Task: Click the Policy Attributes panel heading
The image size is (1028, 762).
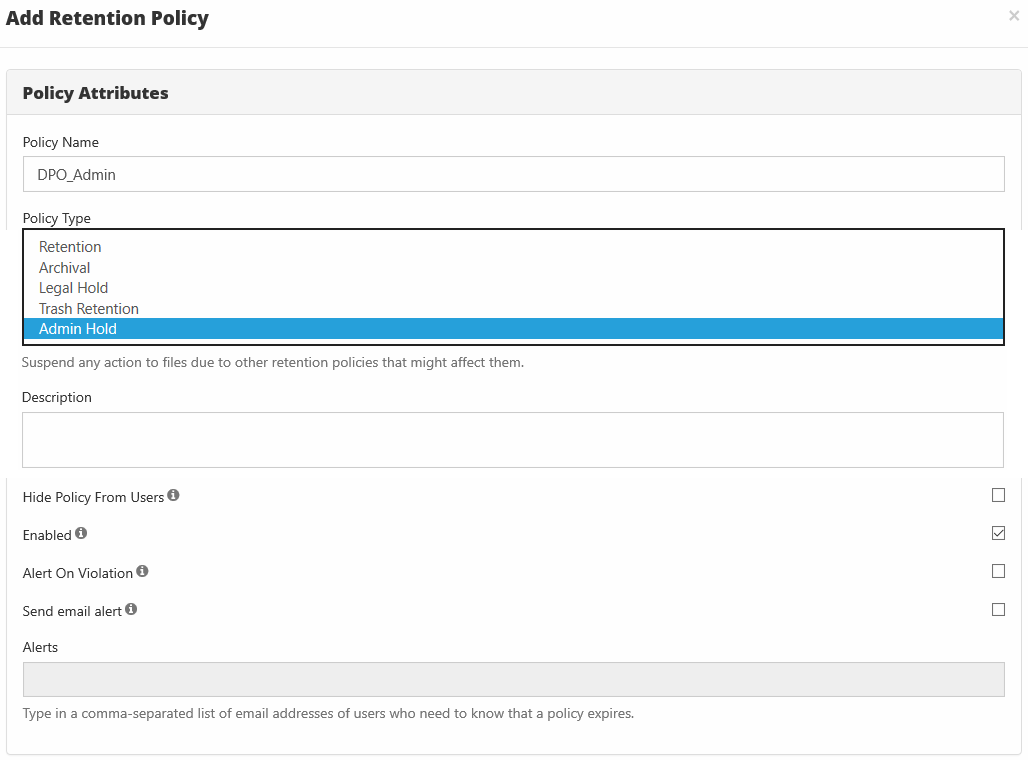Action: 96,93
